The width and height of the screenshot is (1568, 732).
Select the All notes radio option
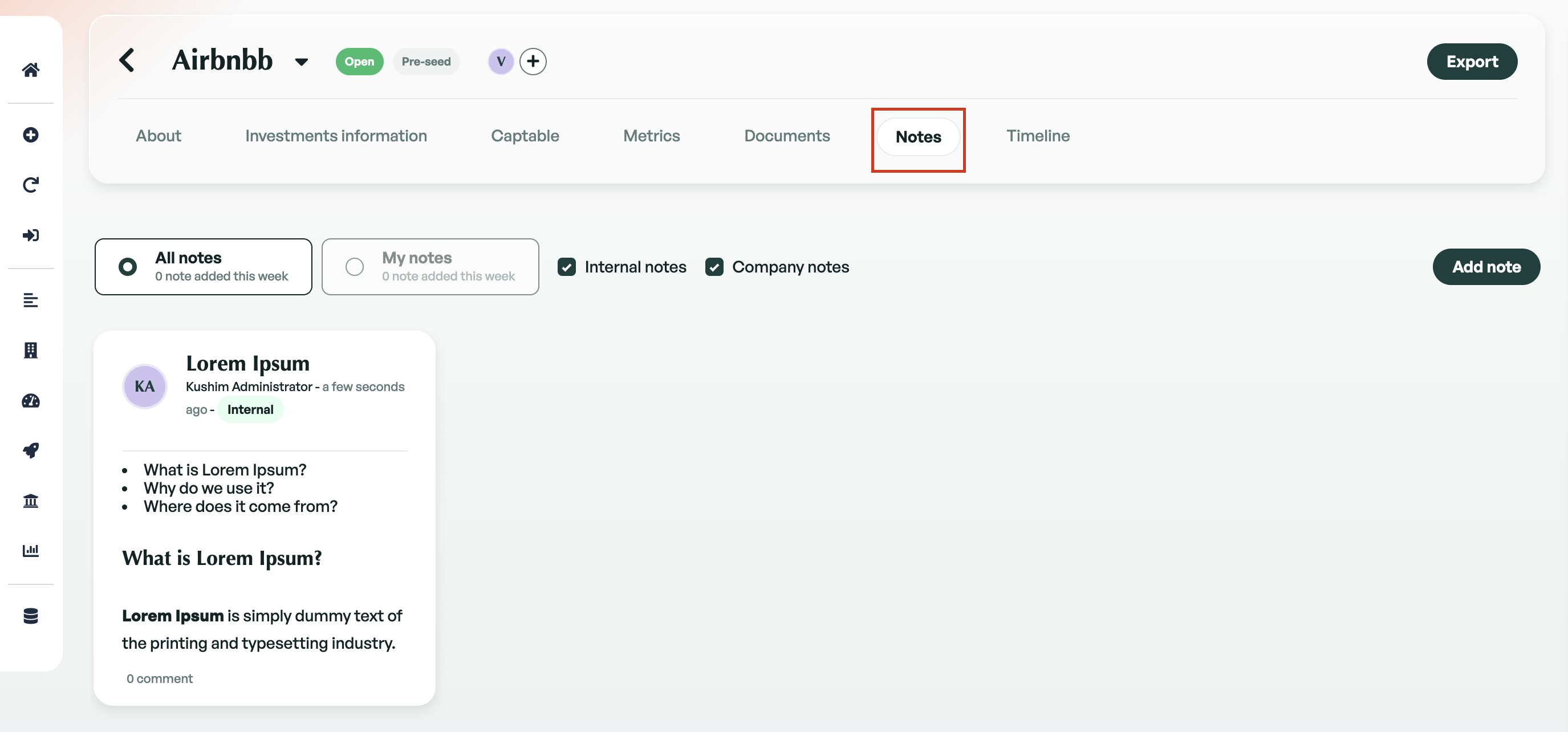click(x=204, y=266)
